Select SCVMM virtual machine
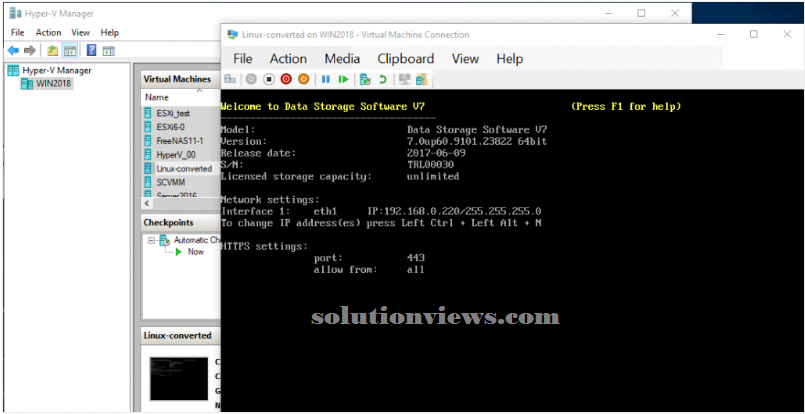 (171, 182)
